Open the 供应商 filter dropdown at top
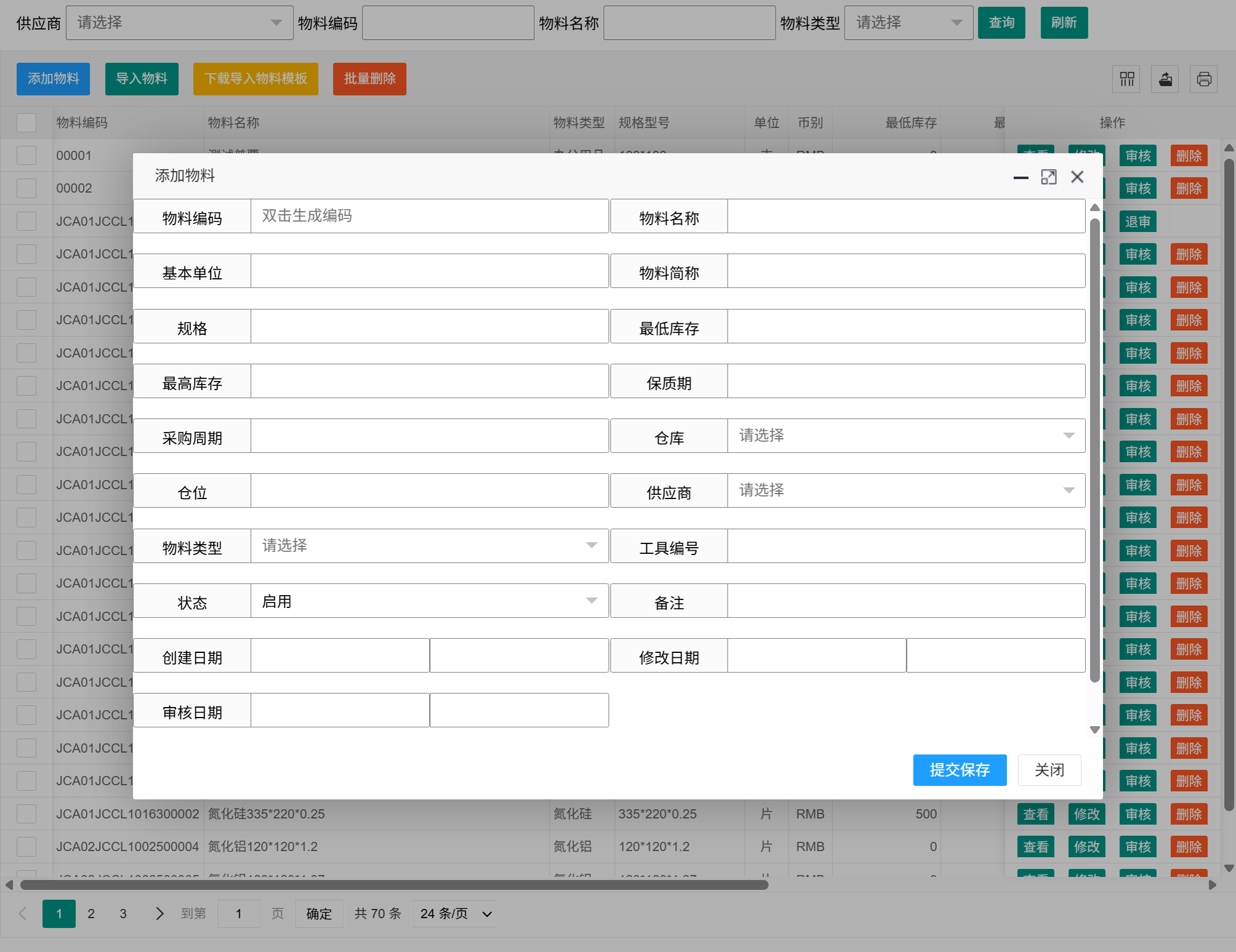The width and height of the screenshot is (1236, 952). tap(180, 23)
